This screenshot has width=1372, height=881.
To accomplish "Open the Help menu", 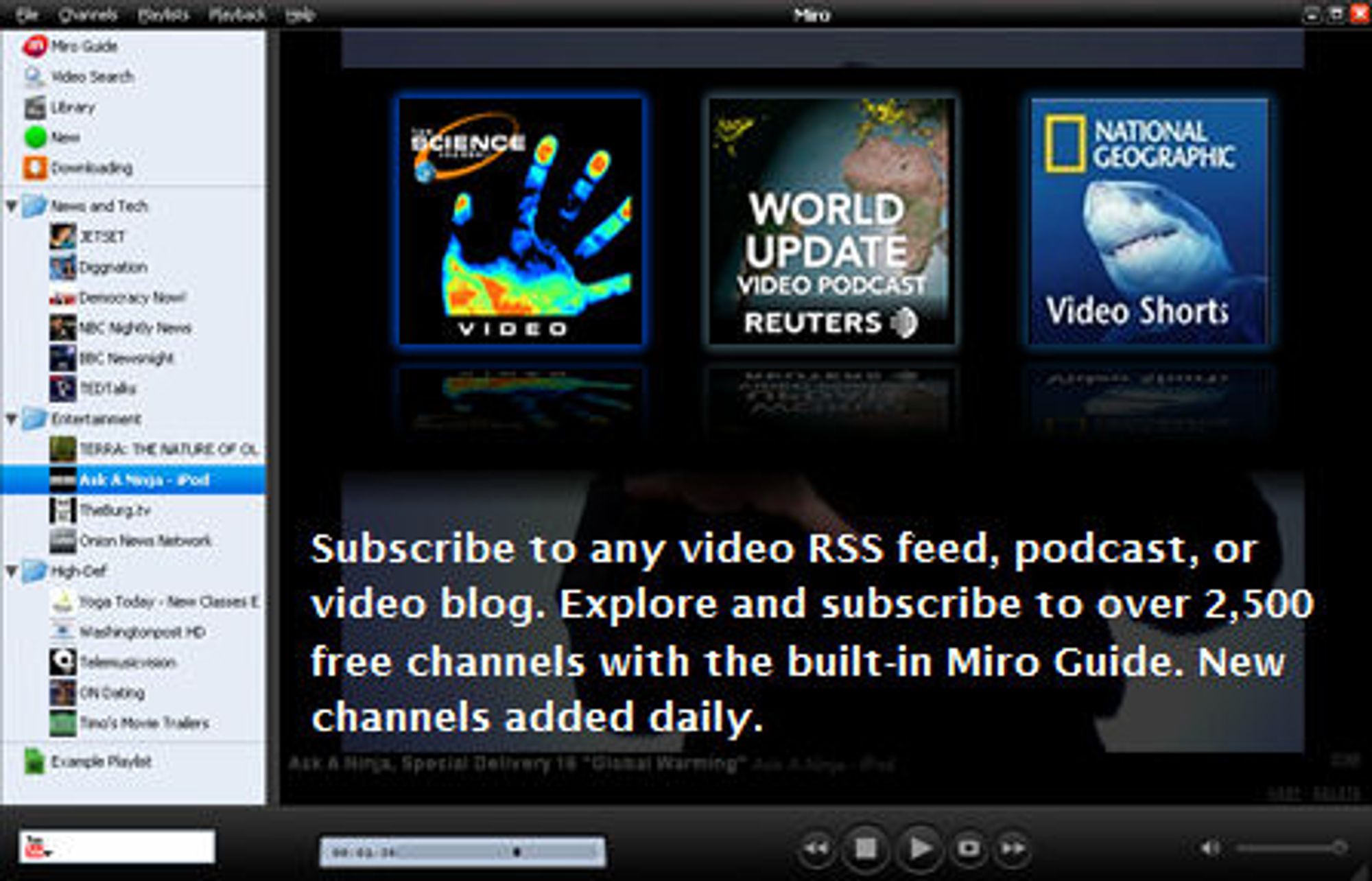I will pyautogui.click(x=300, y=14).
